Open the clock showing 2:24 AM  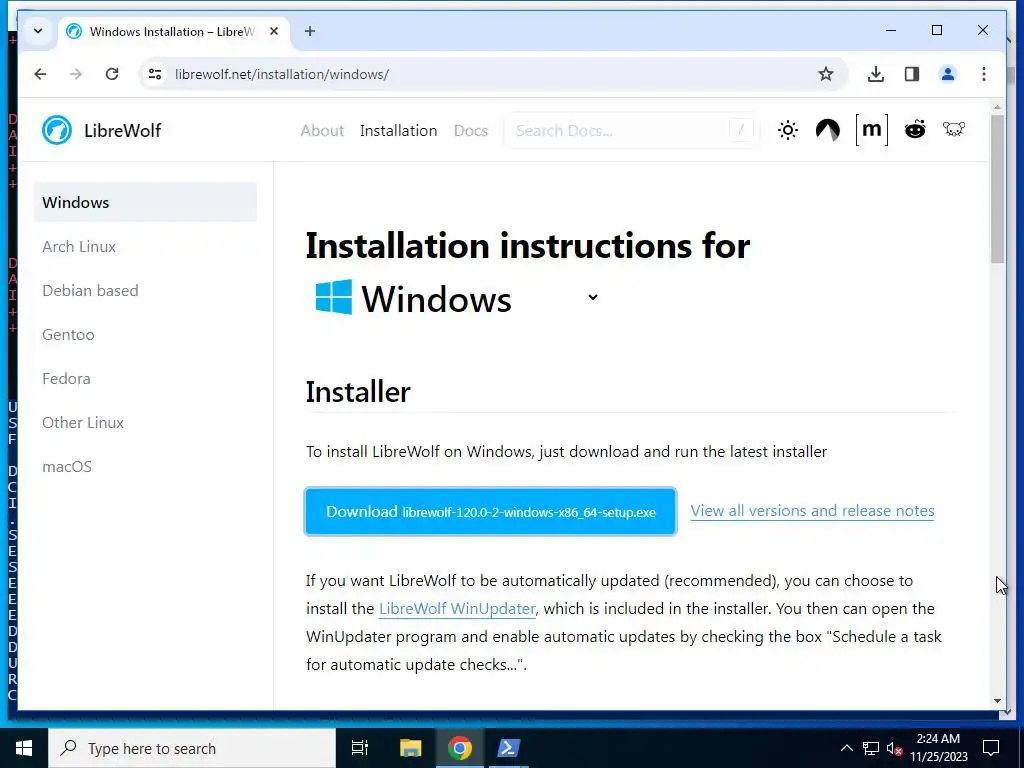tap(939, 748)
